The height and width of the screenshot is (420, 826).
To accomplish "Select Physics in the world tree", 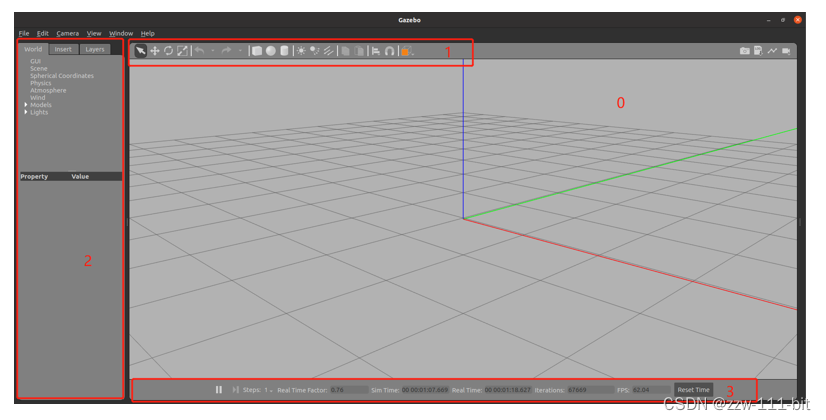I will (41, 83).
